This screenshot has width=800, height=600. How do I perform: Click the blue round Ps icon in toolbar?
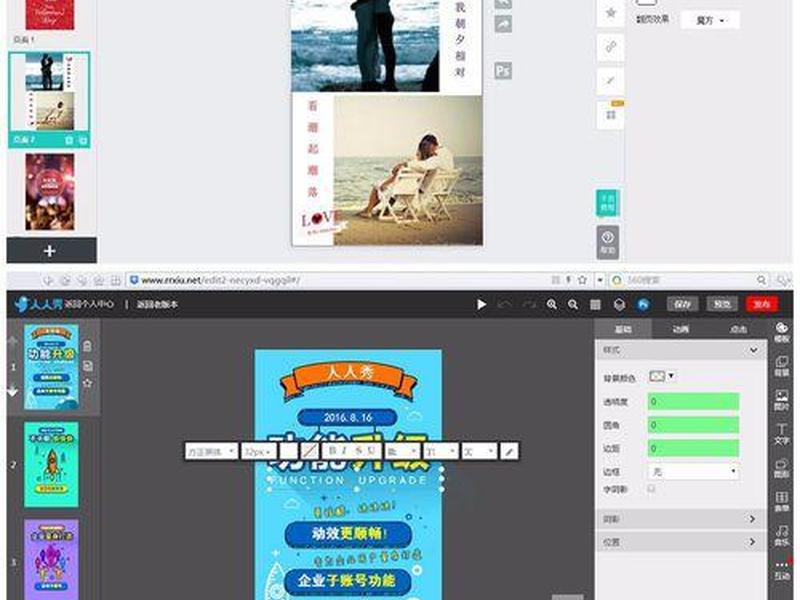click(x=643, y=305)
